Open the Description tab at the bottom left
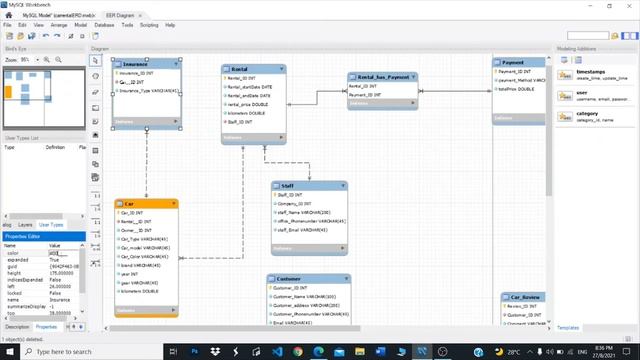The height and width of the screenshot is (360, 640). [17, 327]
